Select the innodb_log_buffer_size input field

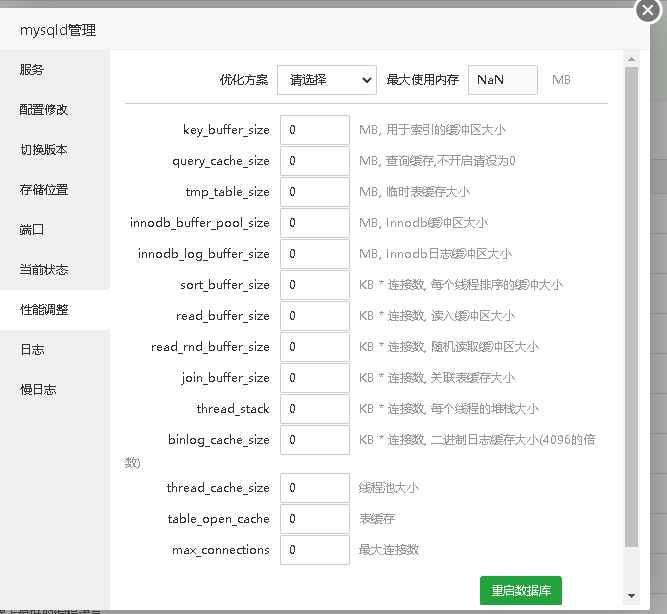(315, 254)
